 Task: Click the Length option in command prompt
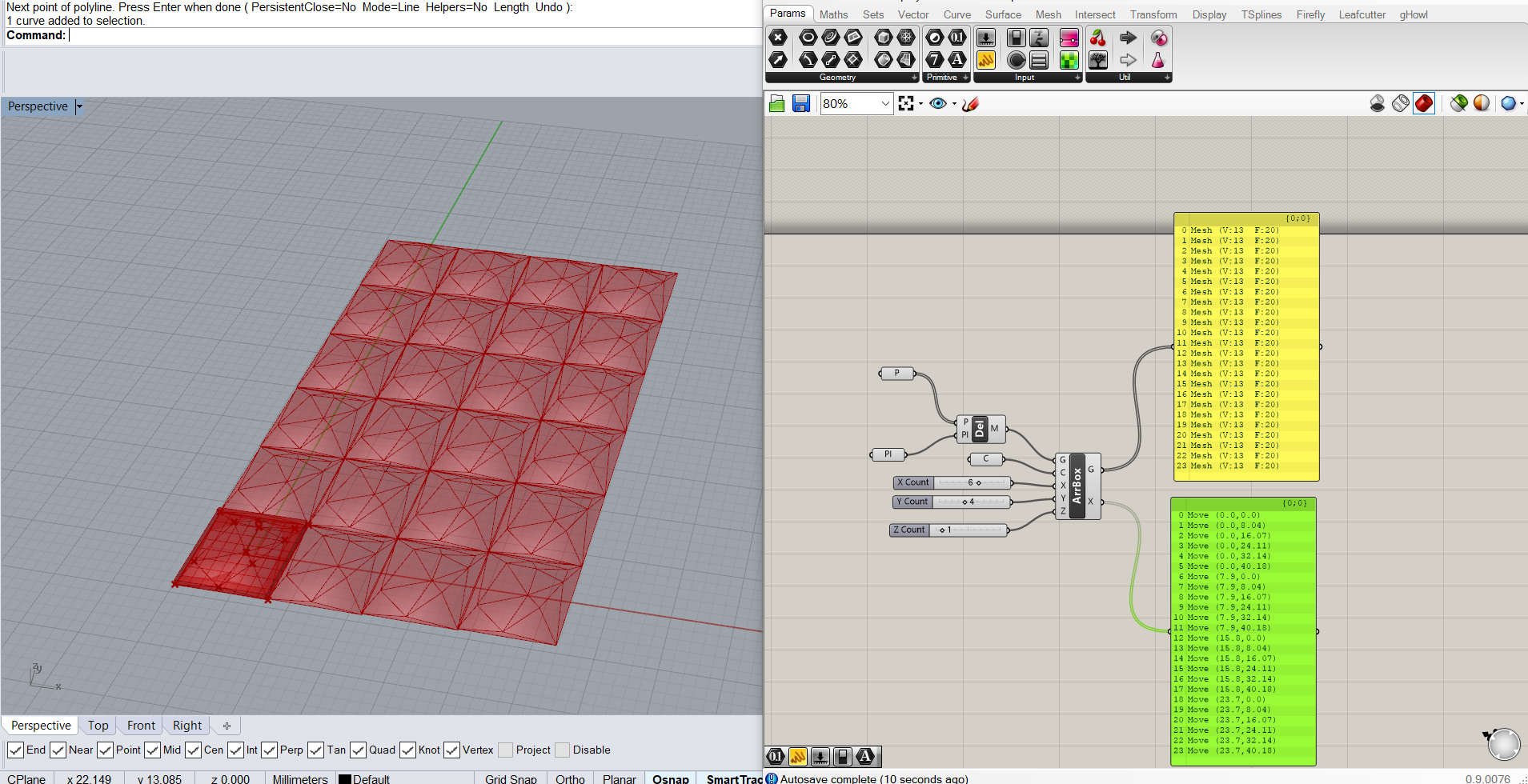(x=511, y=7)
